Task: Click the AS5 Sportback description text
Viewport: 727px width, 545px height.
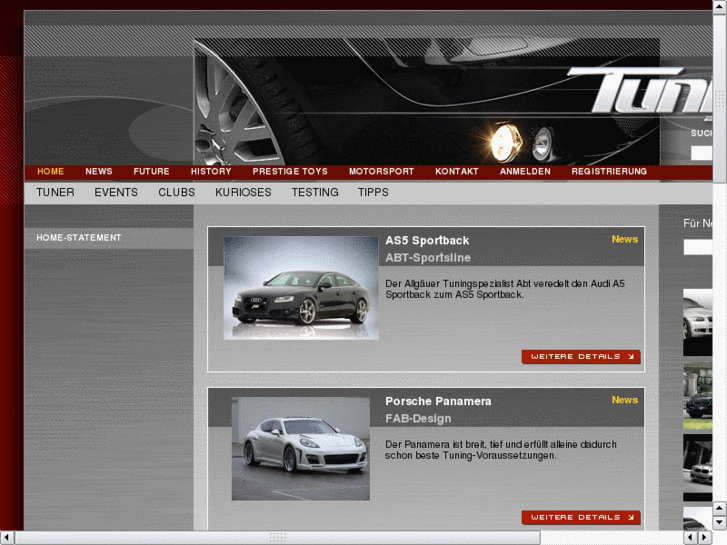Action: (505, 289)
